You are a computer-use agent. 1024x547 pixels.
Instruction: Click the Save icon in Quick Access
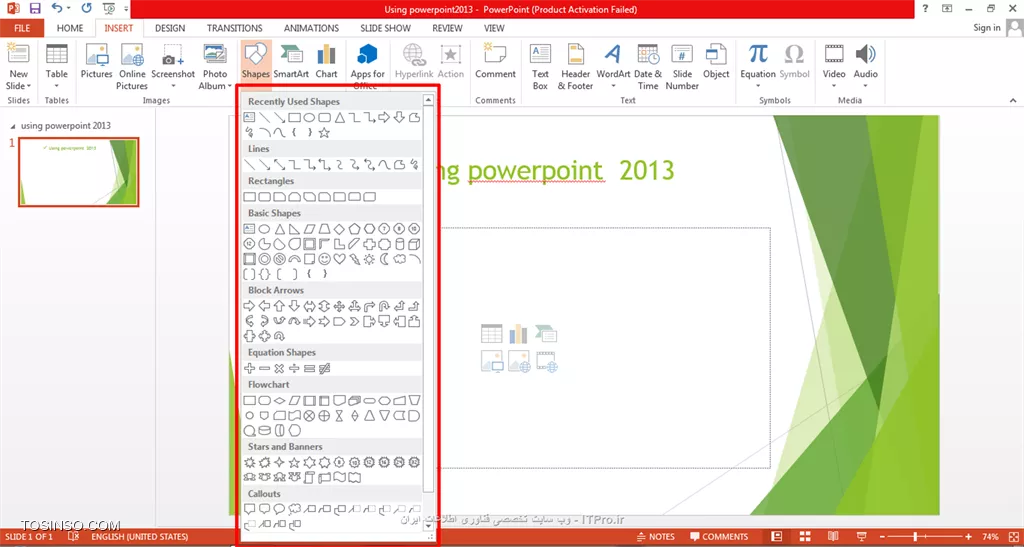pyautogui.click(x=35, y=8)
